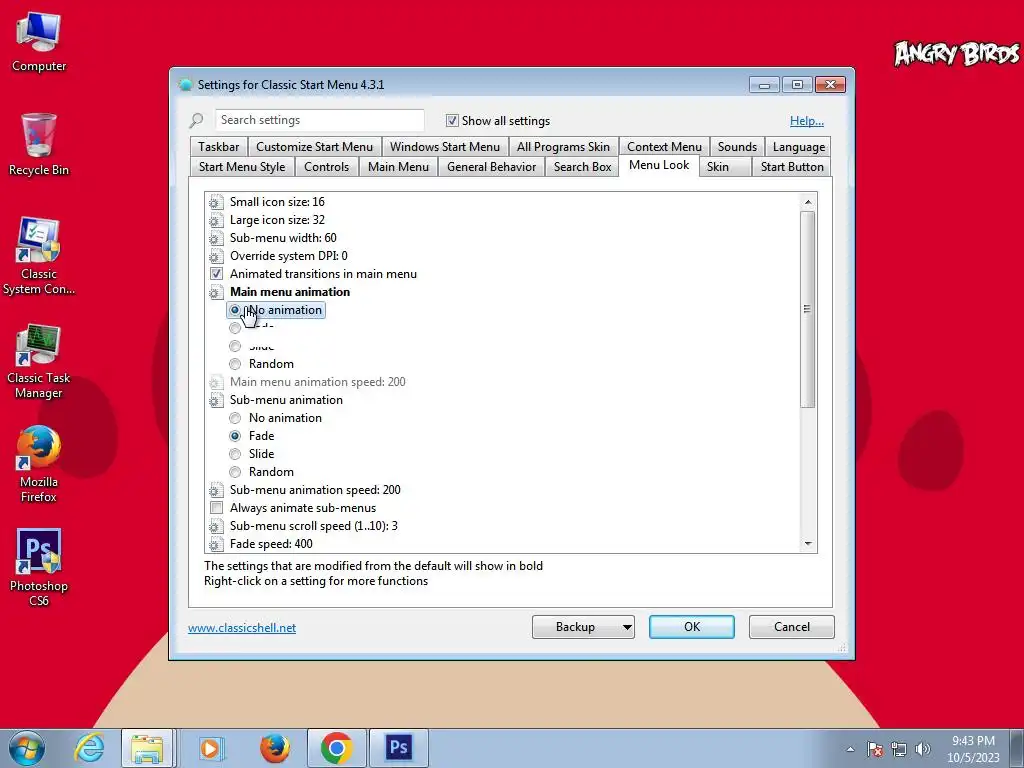Viewport: 1024px width, 768px height.
Task: Select Mozilla Firefox desktop shortcut
Action: point(39,464)
